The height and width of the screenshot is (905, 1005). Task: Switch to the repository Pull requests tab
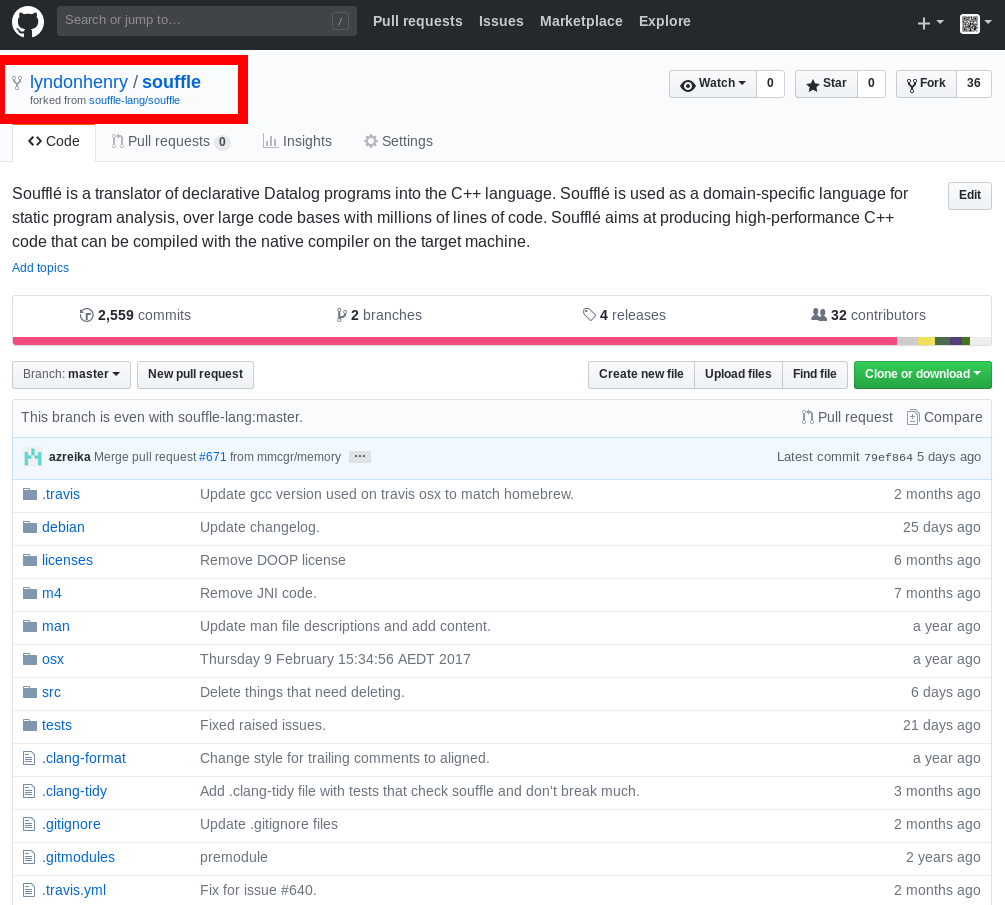(x=170, y=141)
